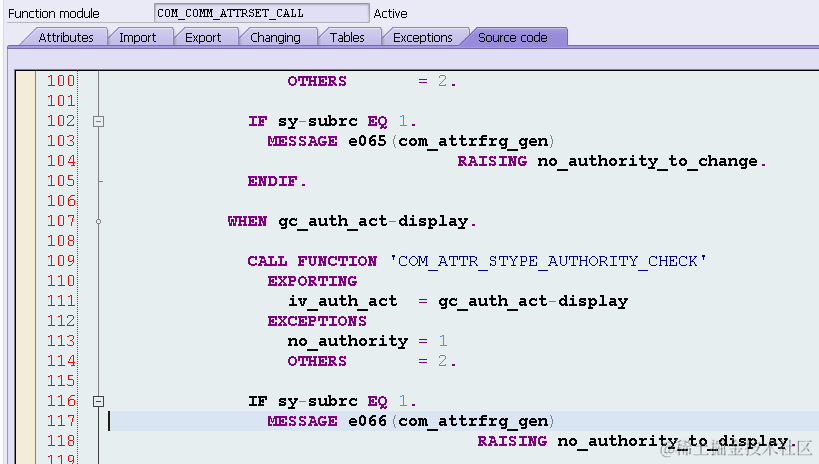Click the ENDIF statement on line 105

(x=277, y=181)
